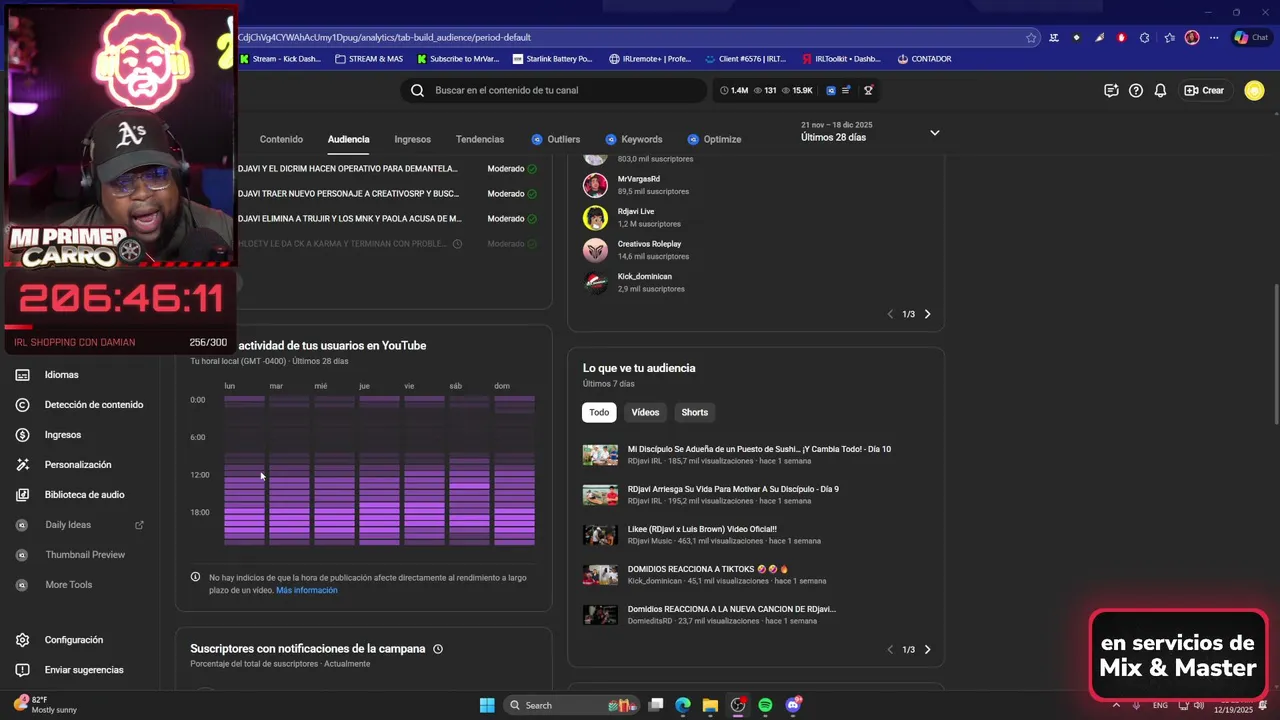The width and height of the screenshot is (1280, 720).
Task: Open Stream - Kick Dashboard bookmark
Action: [280, 59]
